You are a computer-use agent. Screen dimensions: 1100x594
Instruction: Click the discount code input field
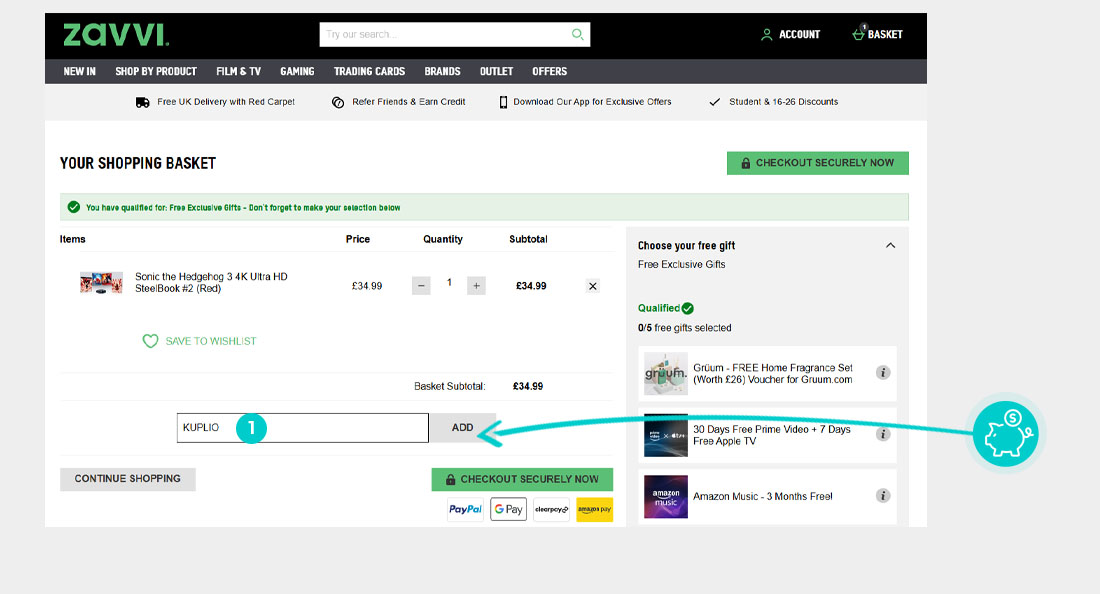(302, 428)
